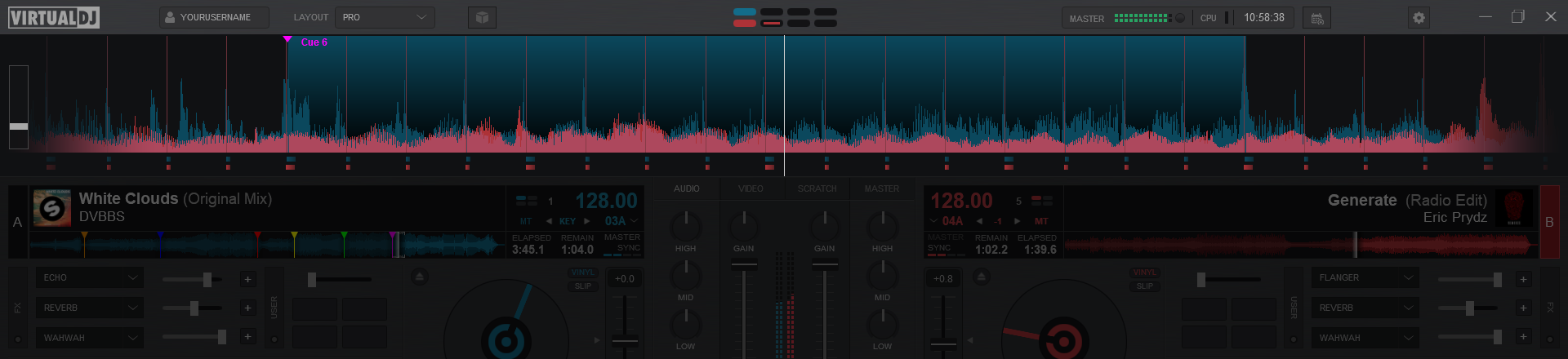Lower key with left arrow on deck A
The width and height of the screenshot is (1568, 359).
[549, 221]
